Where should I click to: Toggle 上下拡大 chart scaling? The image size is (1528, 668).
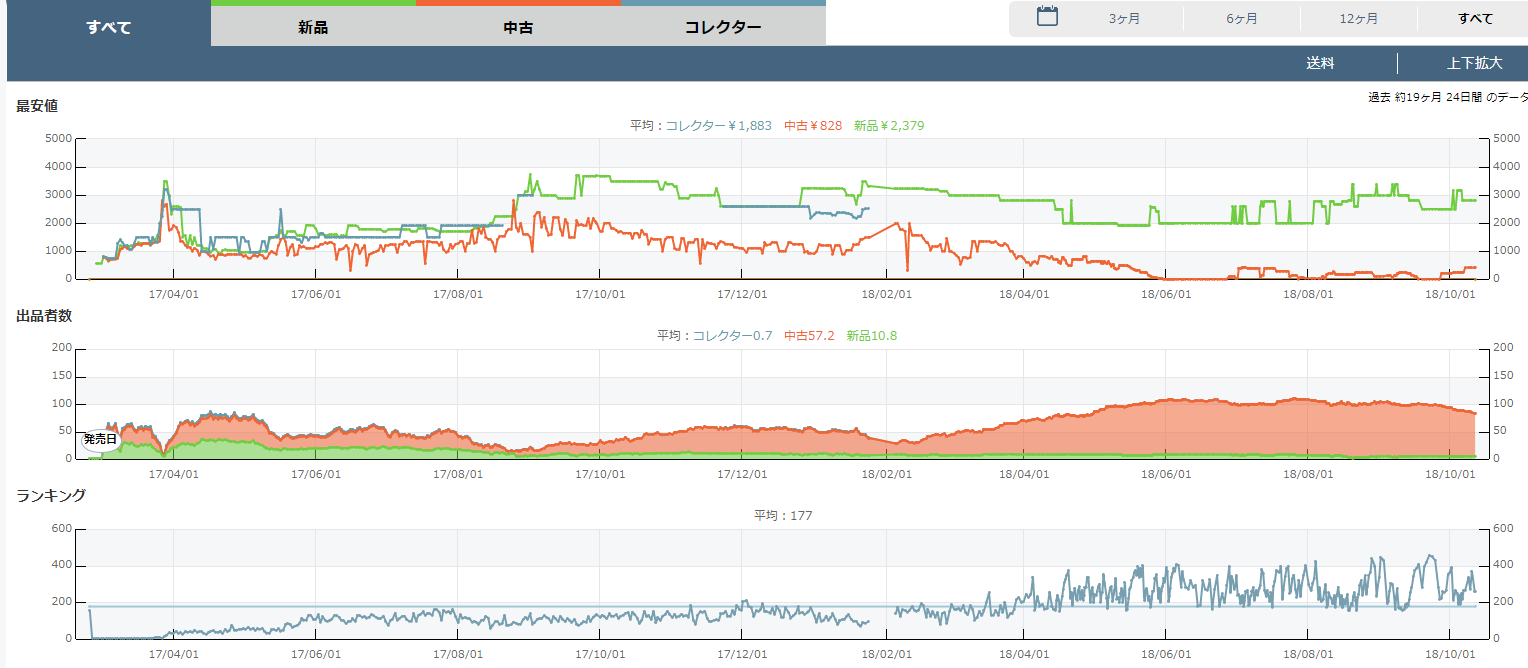tap(1474, 63)
